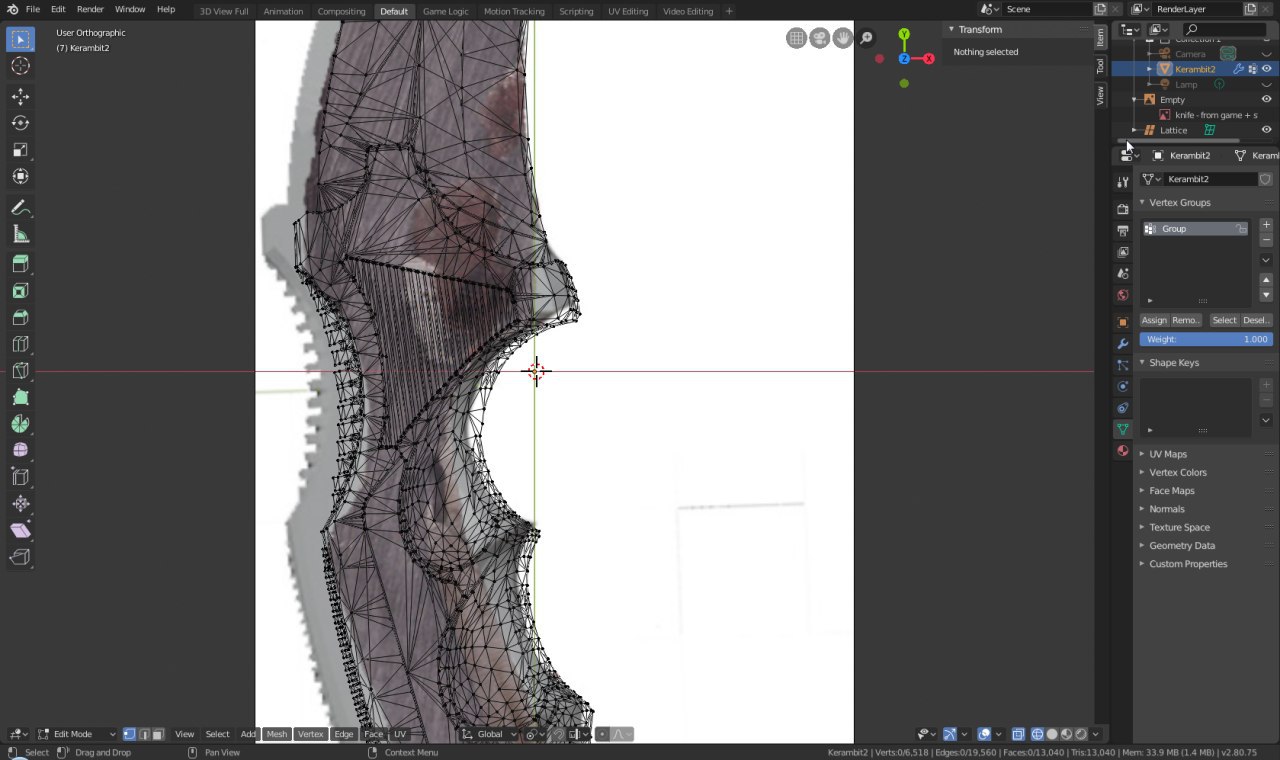This screenshot has width=1280, height=760.
Task: Activate the Rip Region tool
Action: [20, 557]
